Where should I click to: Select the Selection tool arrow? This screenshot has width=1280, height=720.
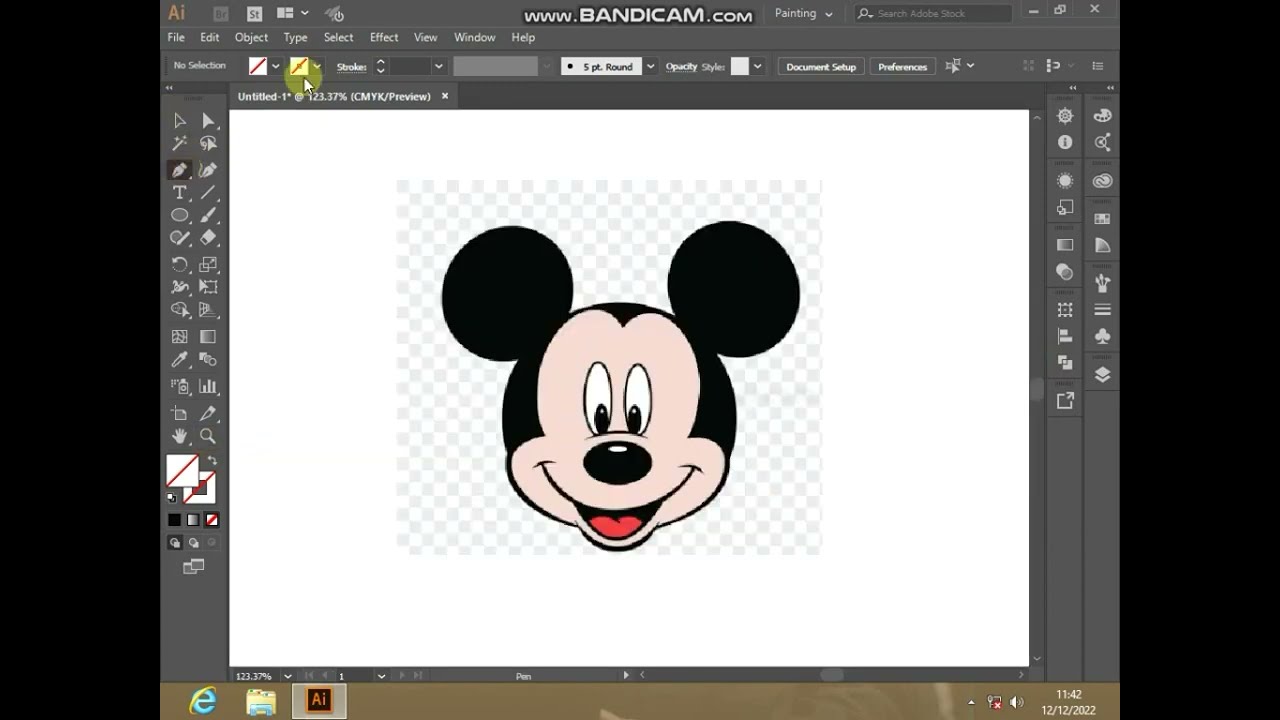click(x=179, y=121)
